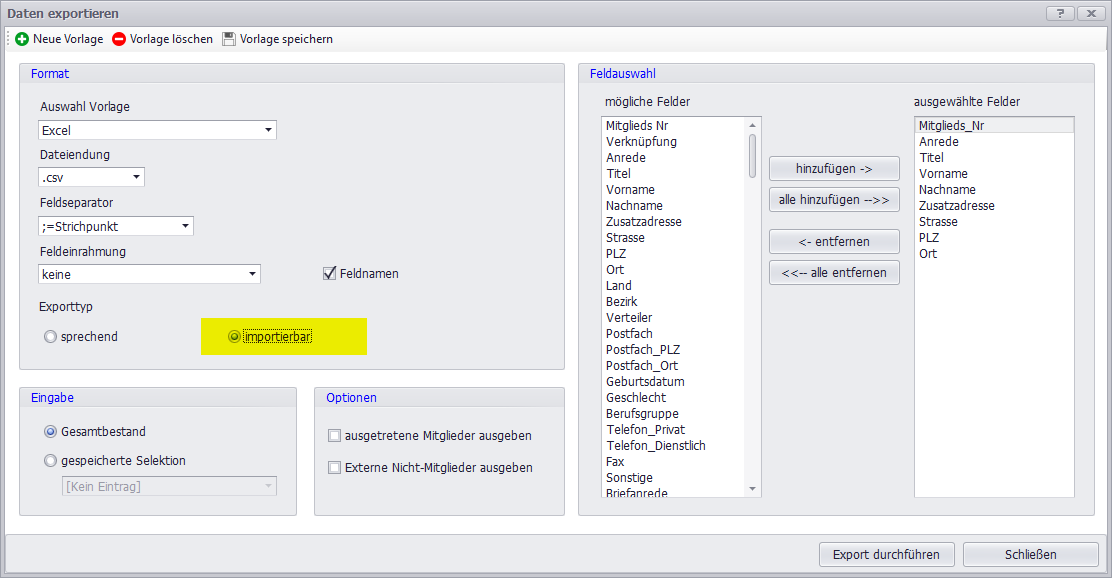
Task: Start export with Export durchführen
Action: (x=887, y=554)
